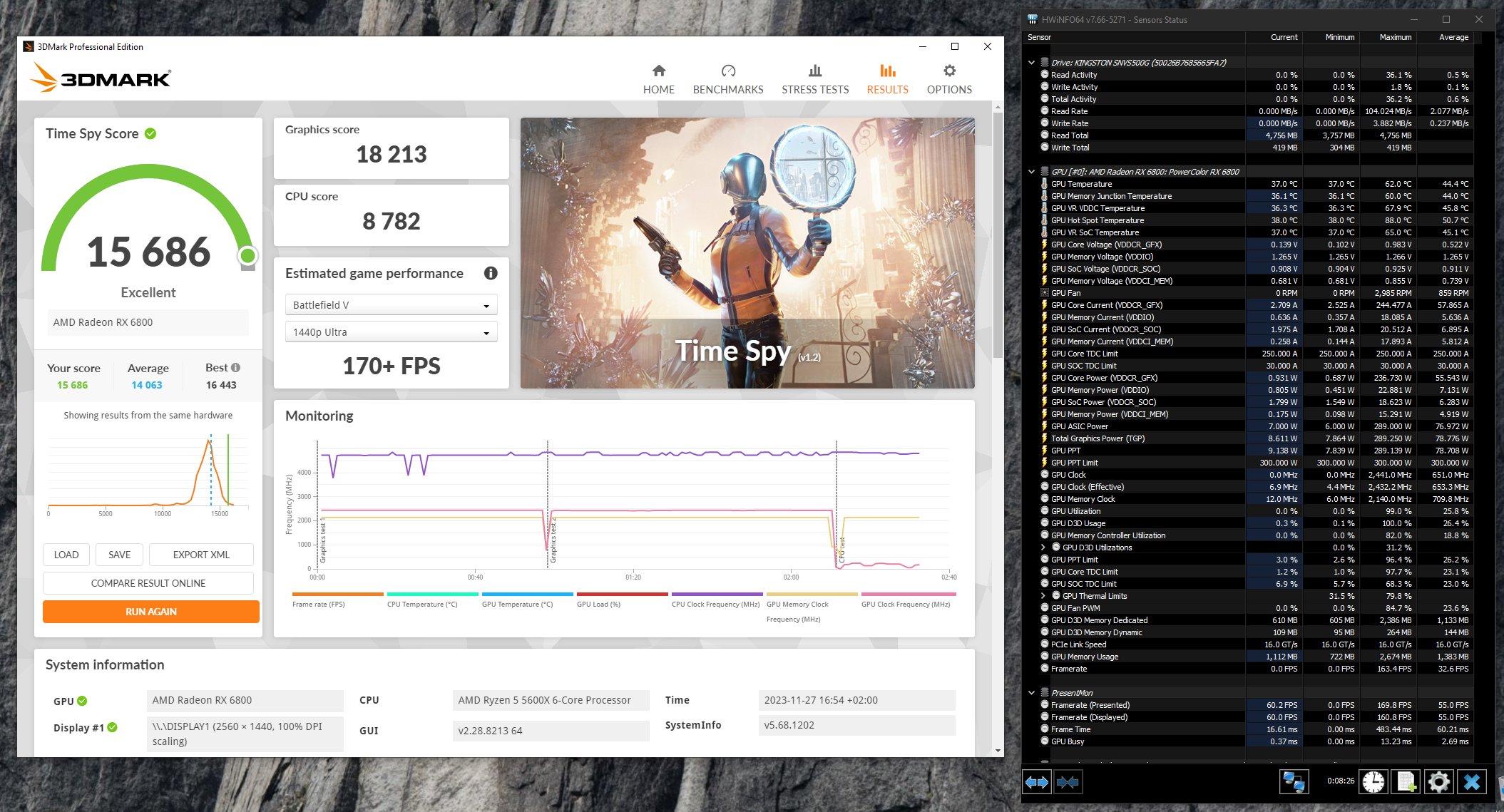Viewport: 1504px width, 812px height.
Task: Open the HWiNFO sensor settings gear icon
Action: pyautogui.click(x=1439, y=782)
